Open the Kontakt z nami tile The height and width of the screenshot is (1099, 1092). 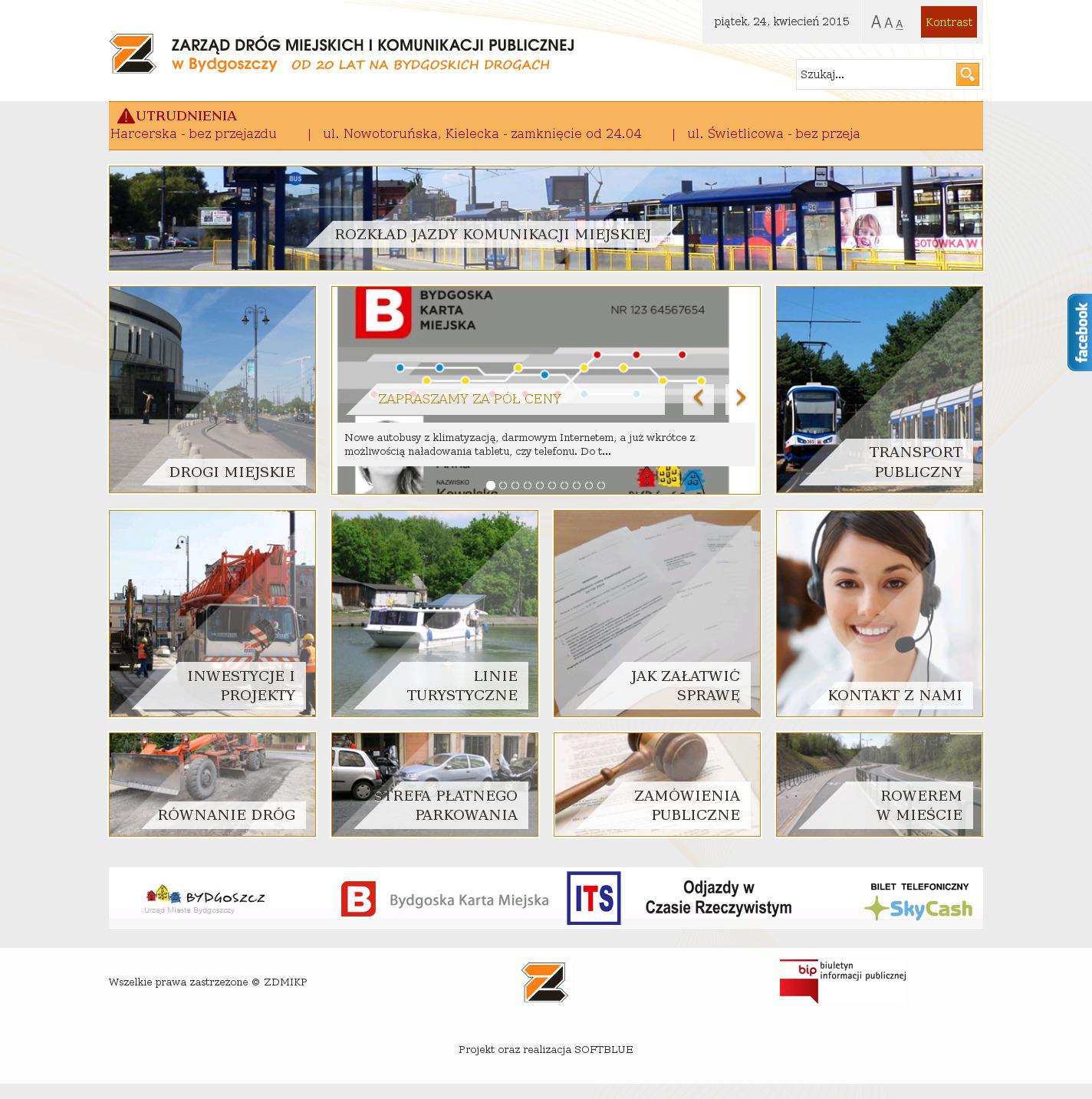[x=879, y=614]
